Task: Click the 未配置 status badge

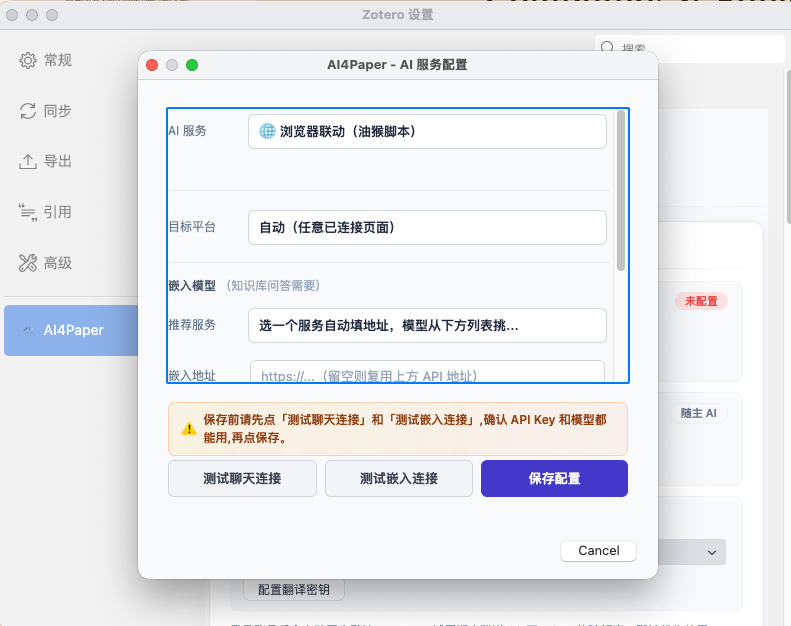Action: pyautogui.click(x=701, y=301)
